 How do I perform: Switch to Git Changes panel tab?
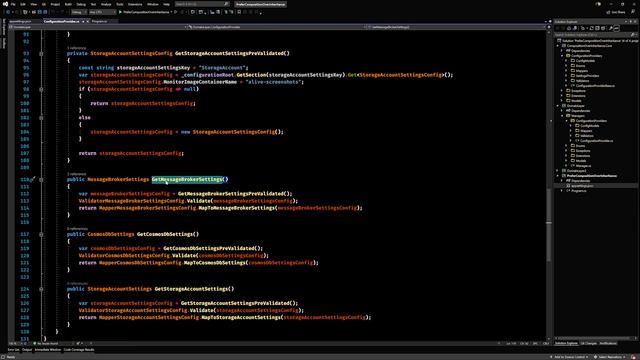(589, 343)
